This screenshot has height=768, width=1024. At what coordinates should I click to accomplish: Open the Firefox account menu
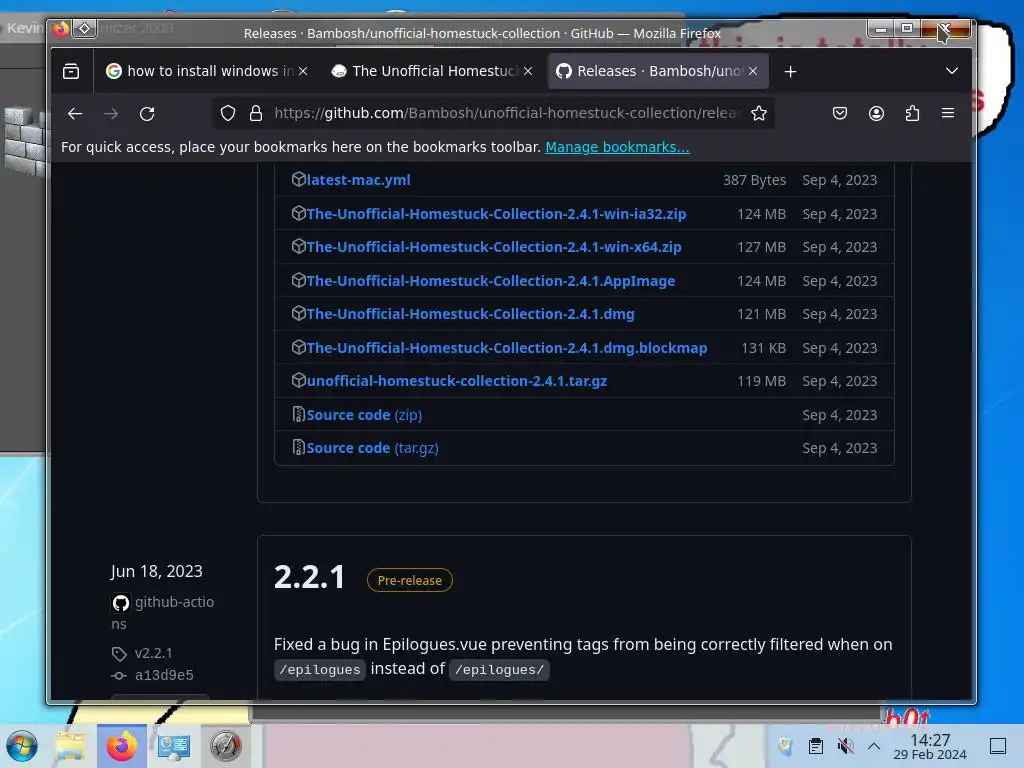point(876,114)
